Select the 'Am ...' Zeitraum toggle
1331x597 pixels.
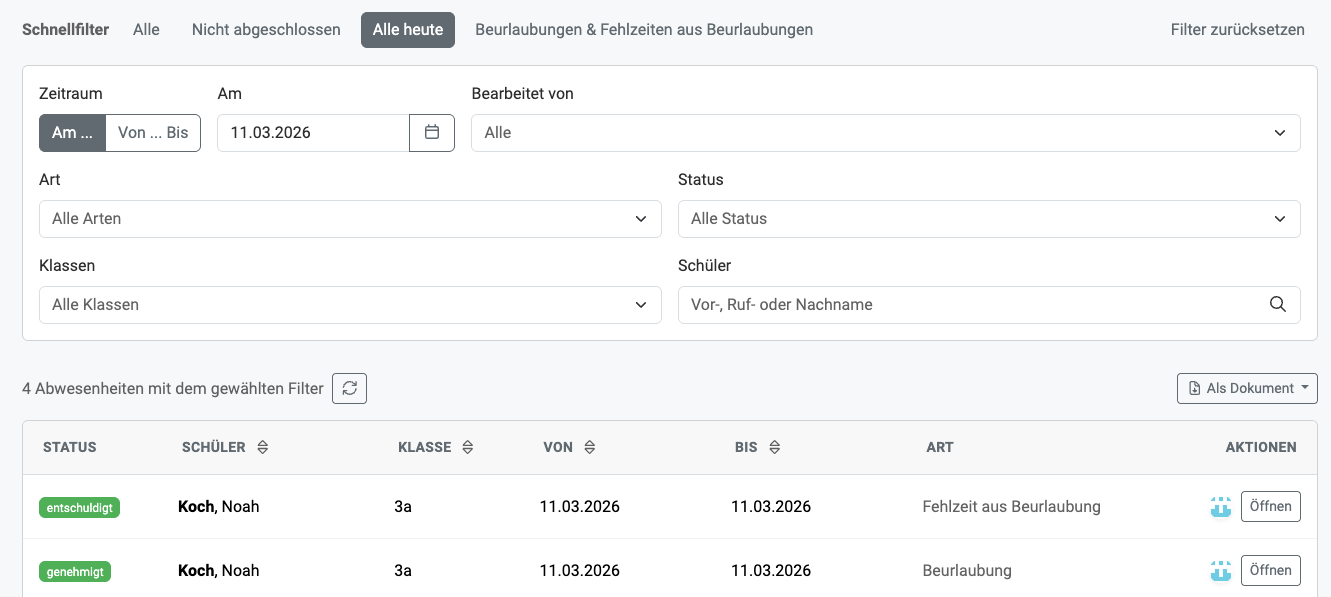[72, 132]
